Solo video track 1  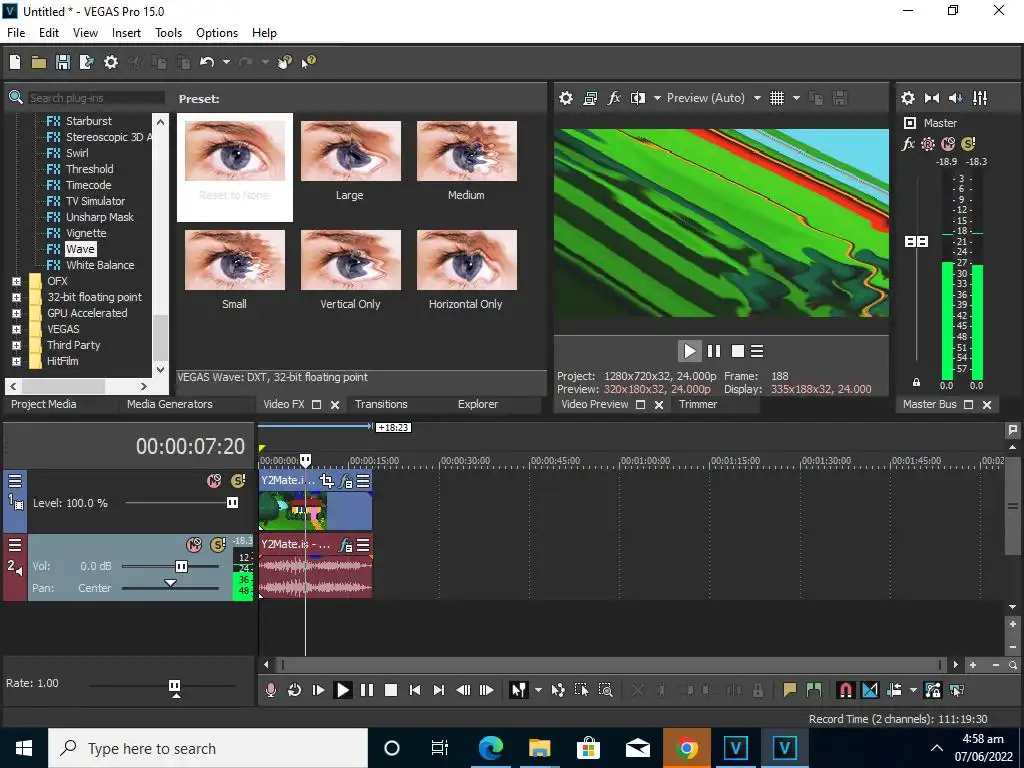pyautogui.click(x=238, y=481)
